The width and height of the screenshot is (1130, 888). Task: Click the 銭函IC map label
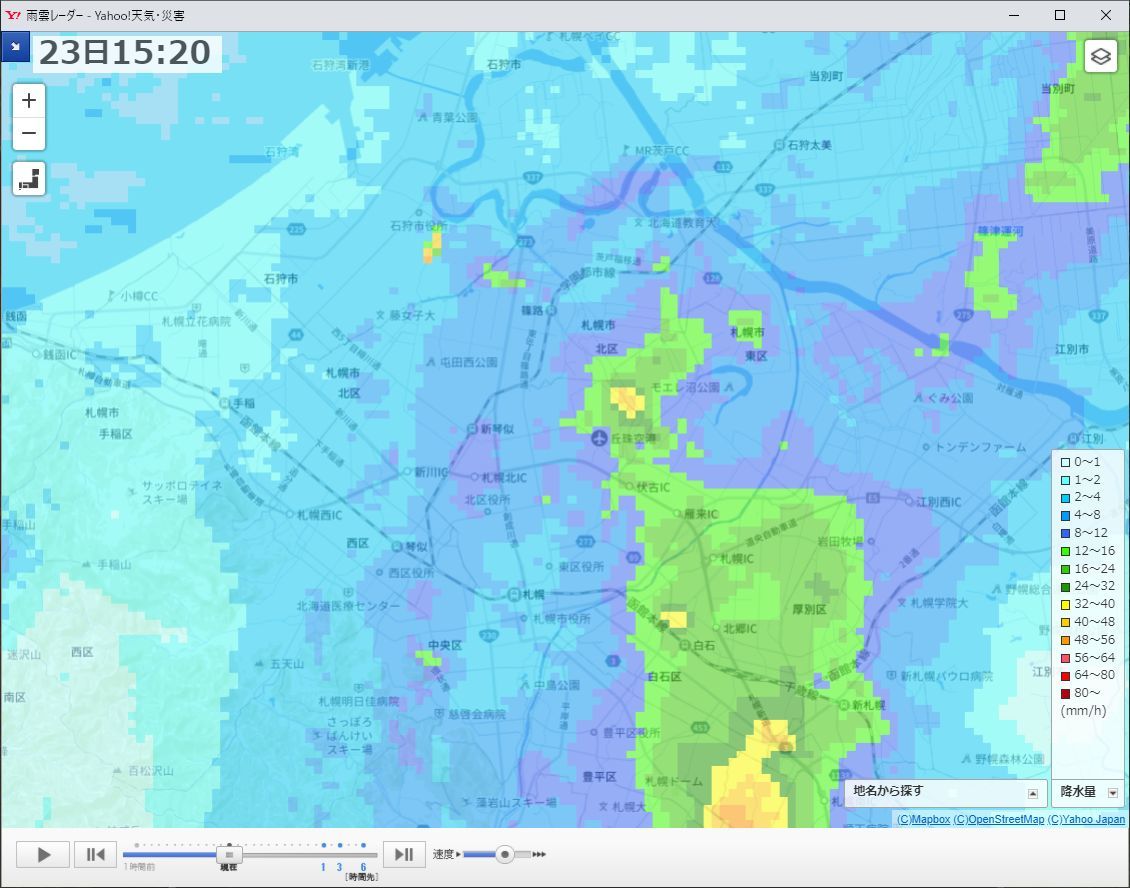tap(60, 355)
